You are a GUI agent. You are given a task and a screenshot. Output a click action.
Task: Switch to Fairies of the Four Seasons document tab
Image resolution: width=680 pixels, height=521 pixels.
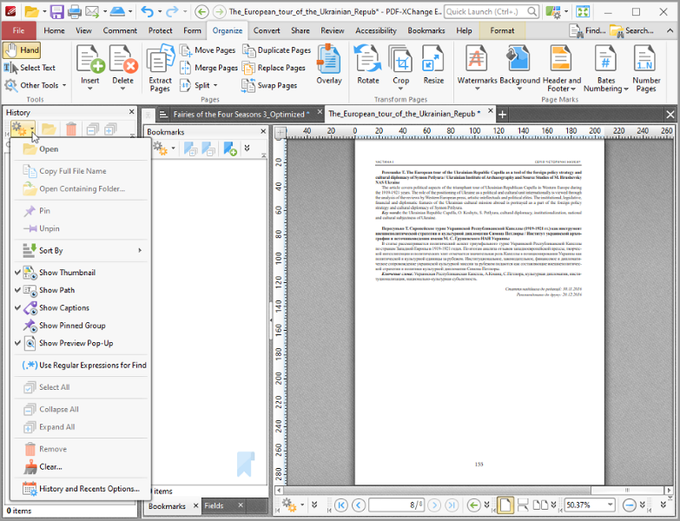coord(238,114)
